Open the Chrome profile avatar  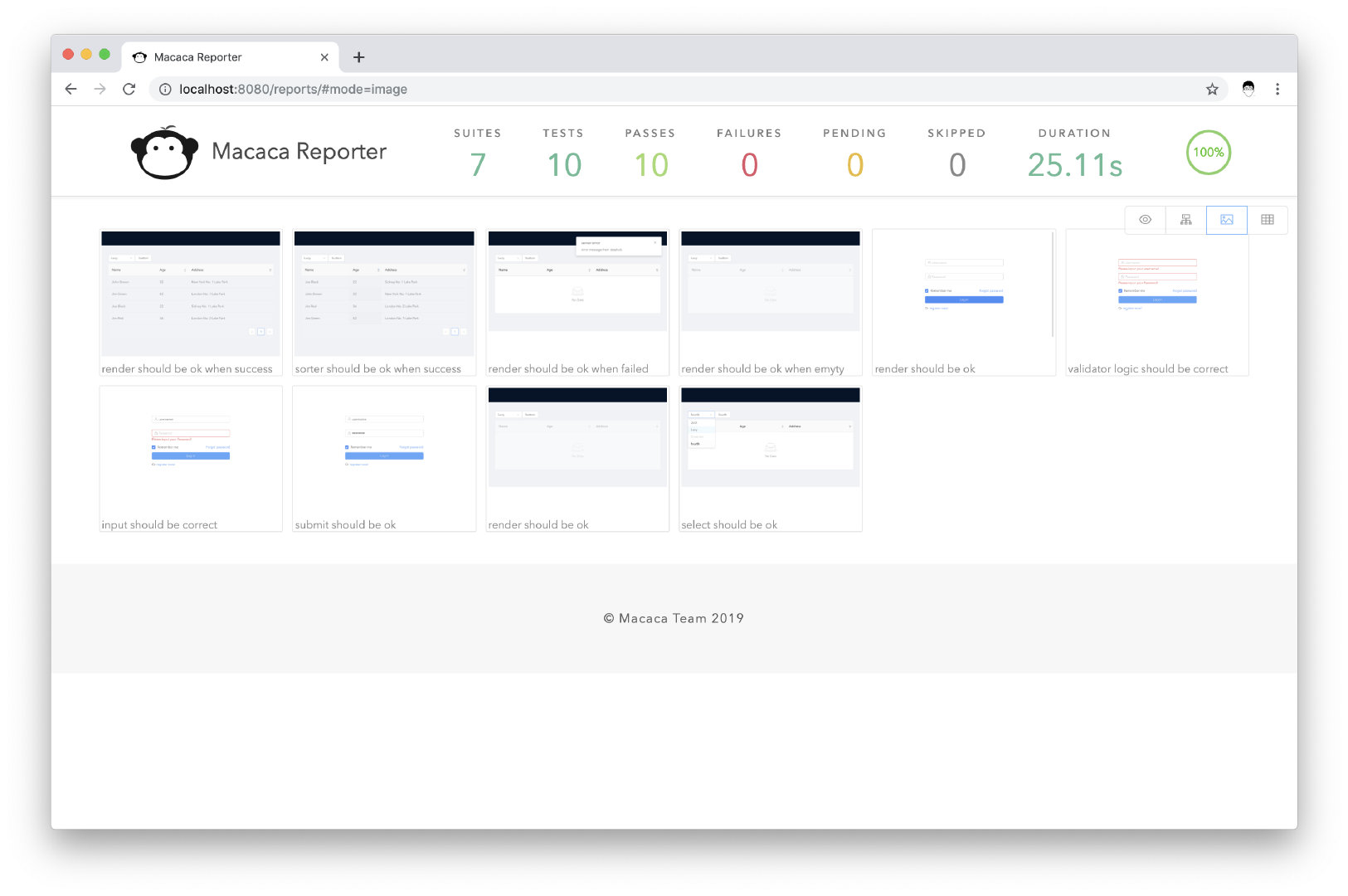pyautogui.click(x=1248, y=90)
